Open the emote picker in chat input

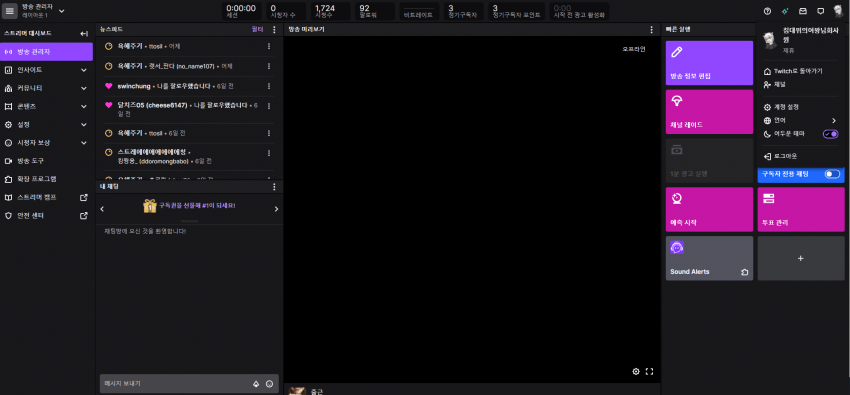click(269, 384)
